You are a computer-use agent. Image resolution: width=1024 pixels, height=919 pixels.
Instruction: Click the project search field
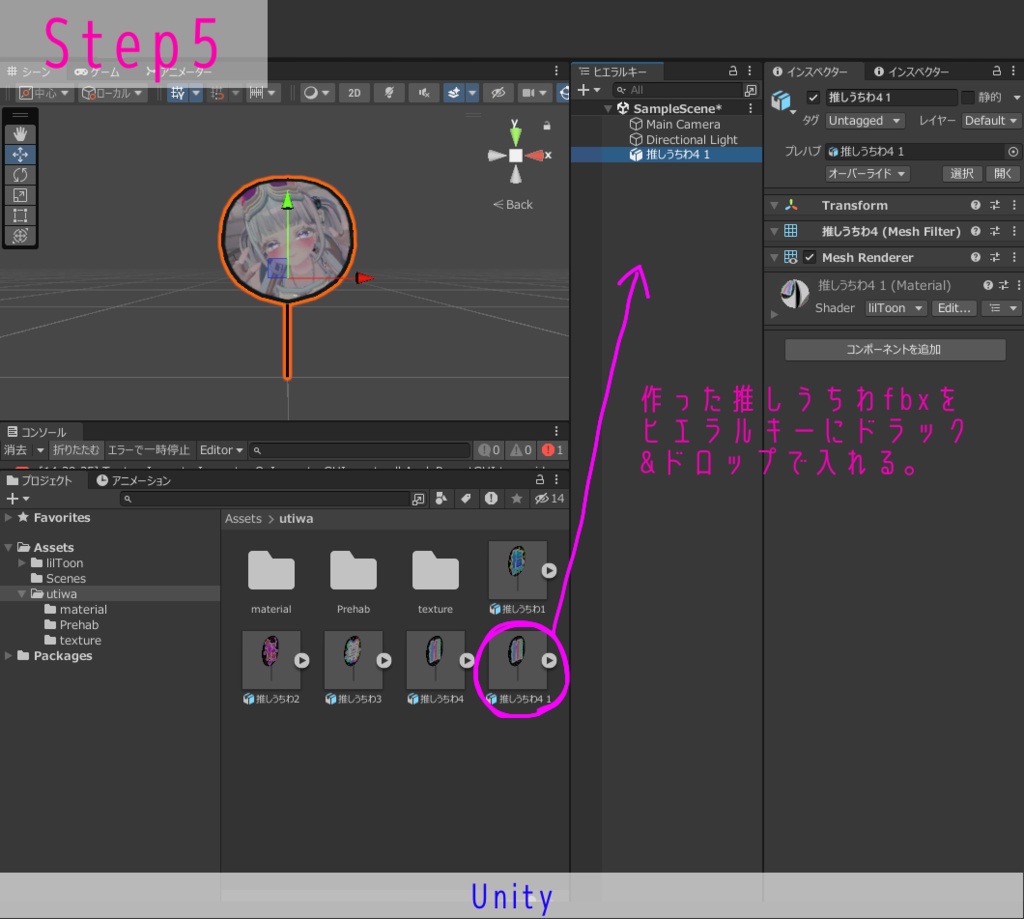(264, 498)
